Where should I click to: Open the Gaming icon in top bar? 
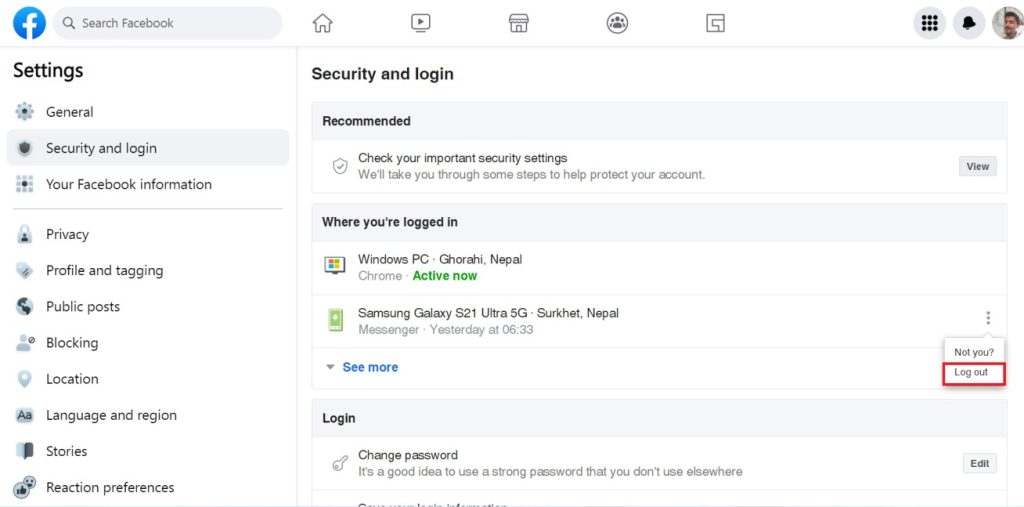click(x=716, y=23)
